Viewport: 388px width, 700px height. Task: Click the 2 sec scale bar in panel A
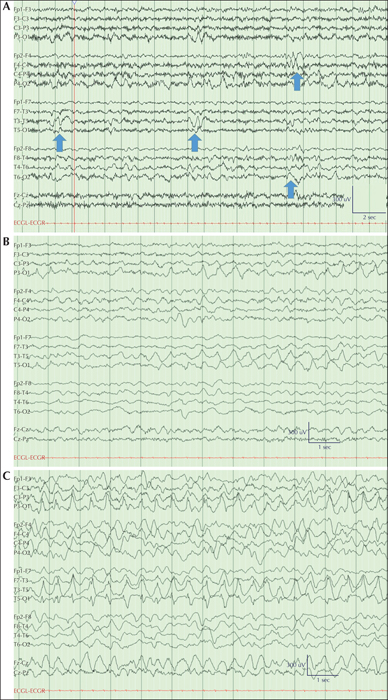pos(369,212)
